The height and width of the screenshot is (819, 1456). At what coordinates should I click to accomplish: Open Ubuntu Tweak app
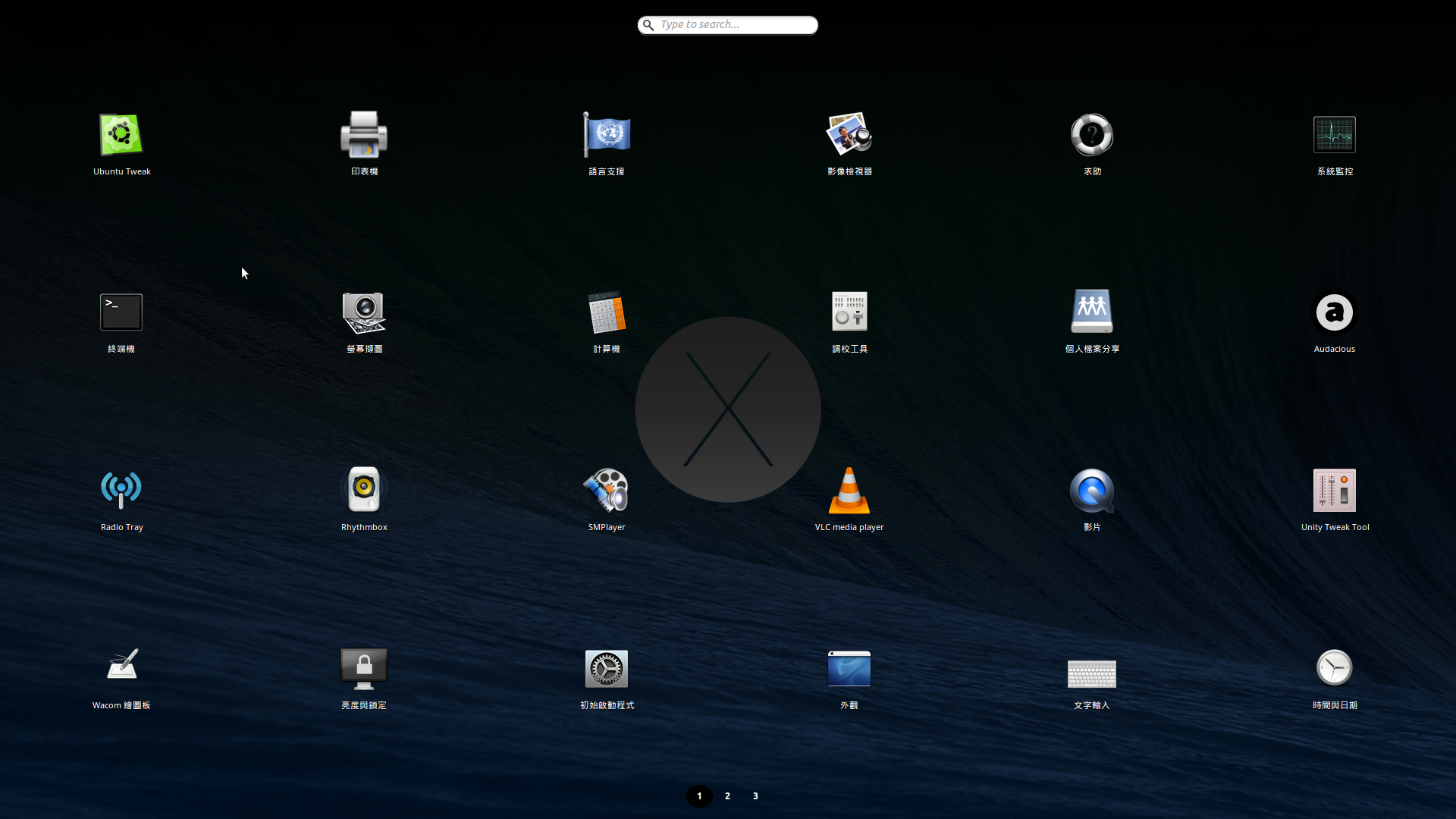click(121, 135)
